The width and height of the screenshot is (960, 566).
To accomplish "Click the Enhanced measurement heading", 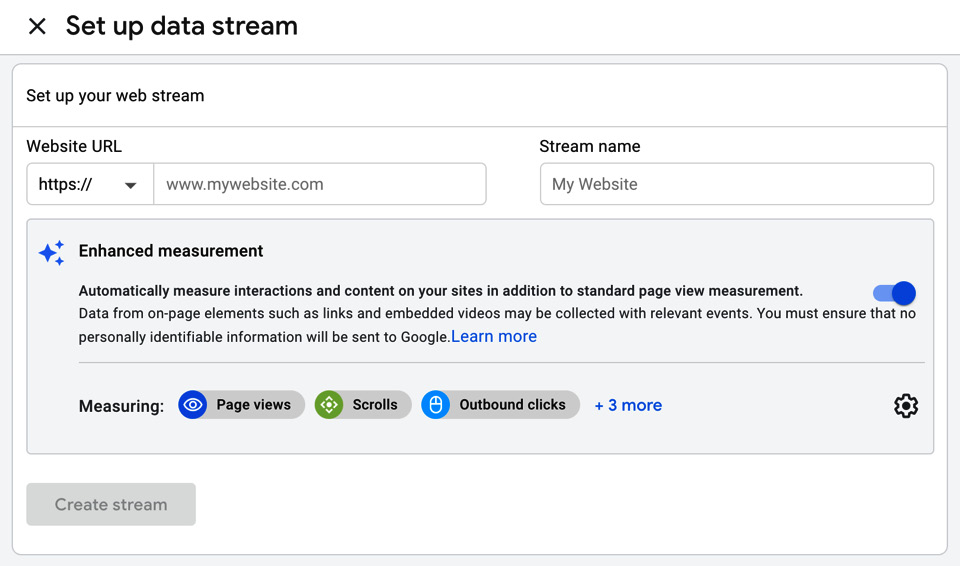I will tap(171, 251).
